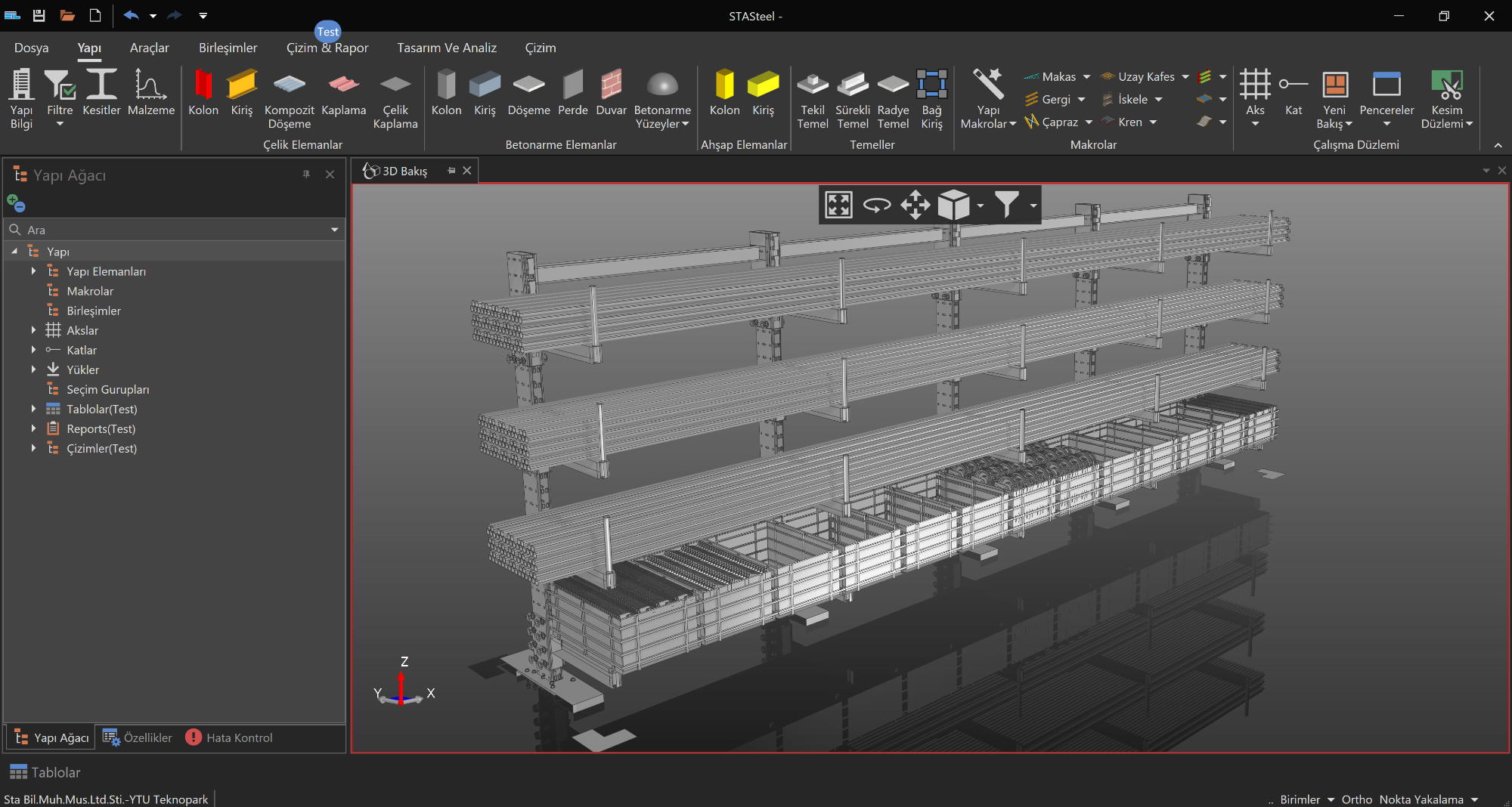
Task: Open the Tasarım Ve Analiz ribbon tab
Action: [447, 48]
